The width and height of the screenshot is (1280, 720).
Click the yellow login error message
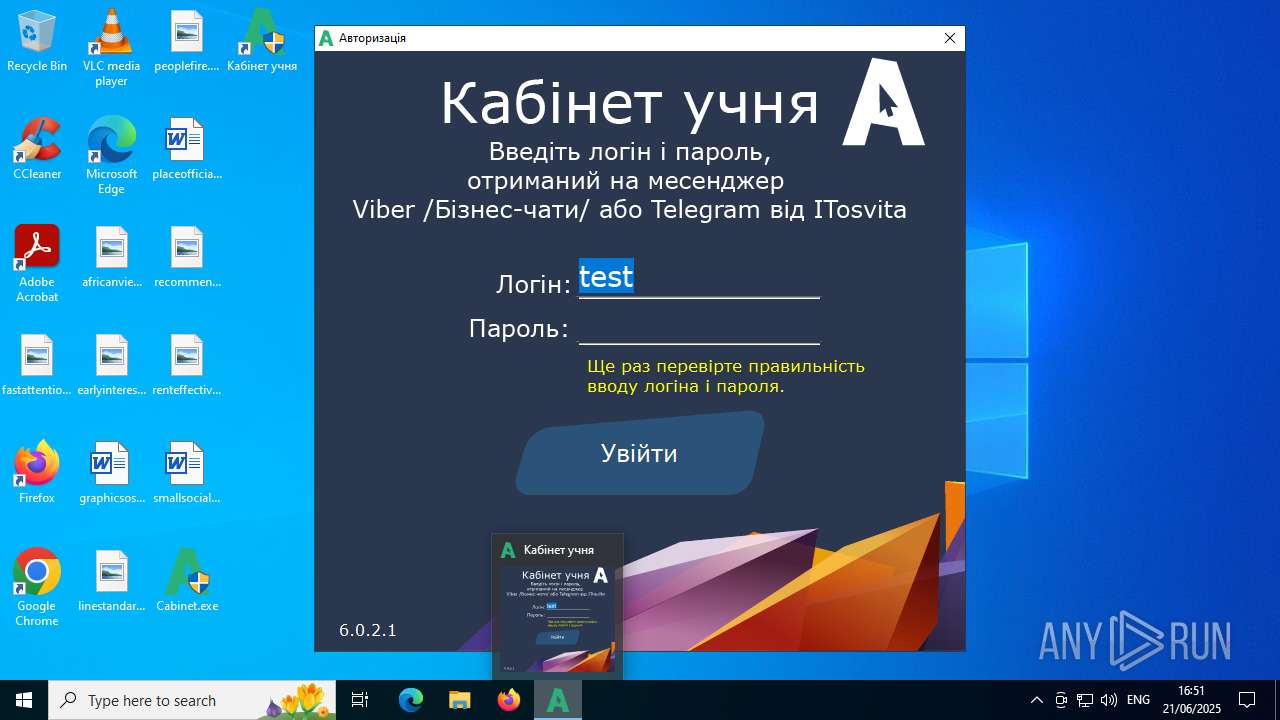pyautogui.click(x=726, y=376)
